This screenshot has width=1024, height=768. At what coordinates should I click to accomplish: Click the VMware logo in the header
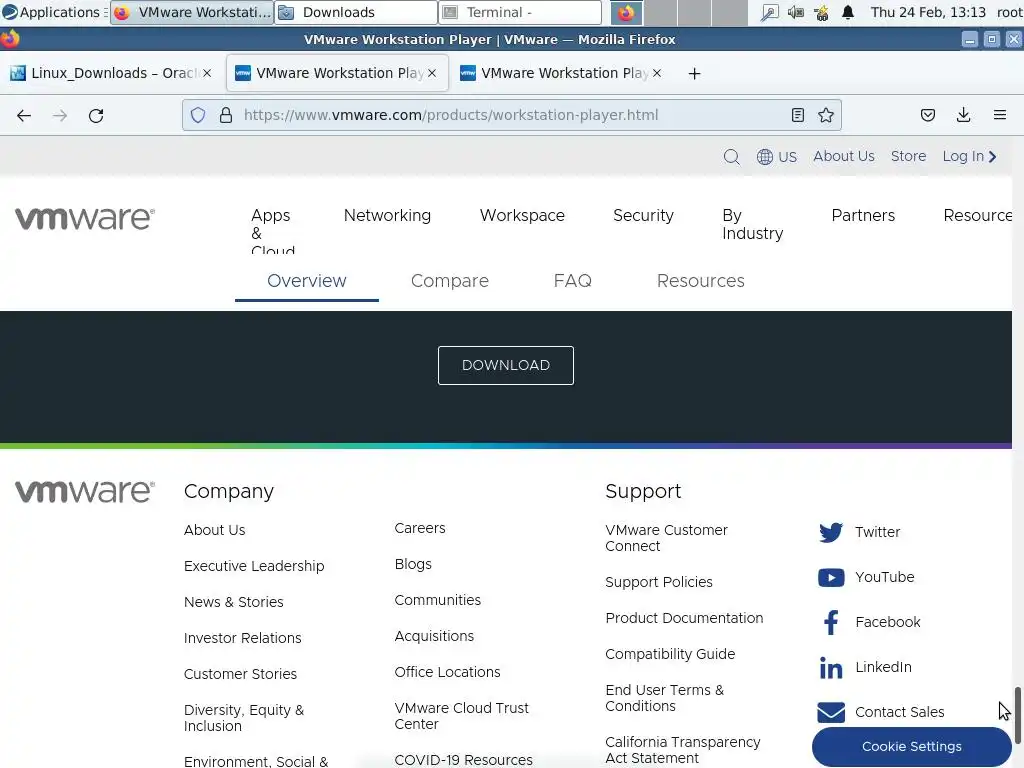(85, 219)
